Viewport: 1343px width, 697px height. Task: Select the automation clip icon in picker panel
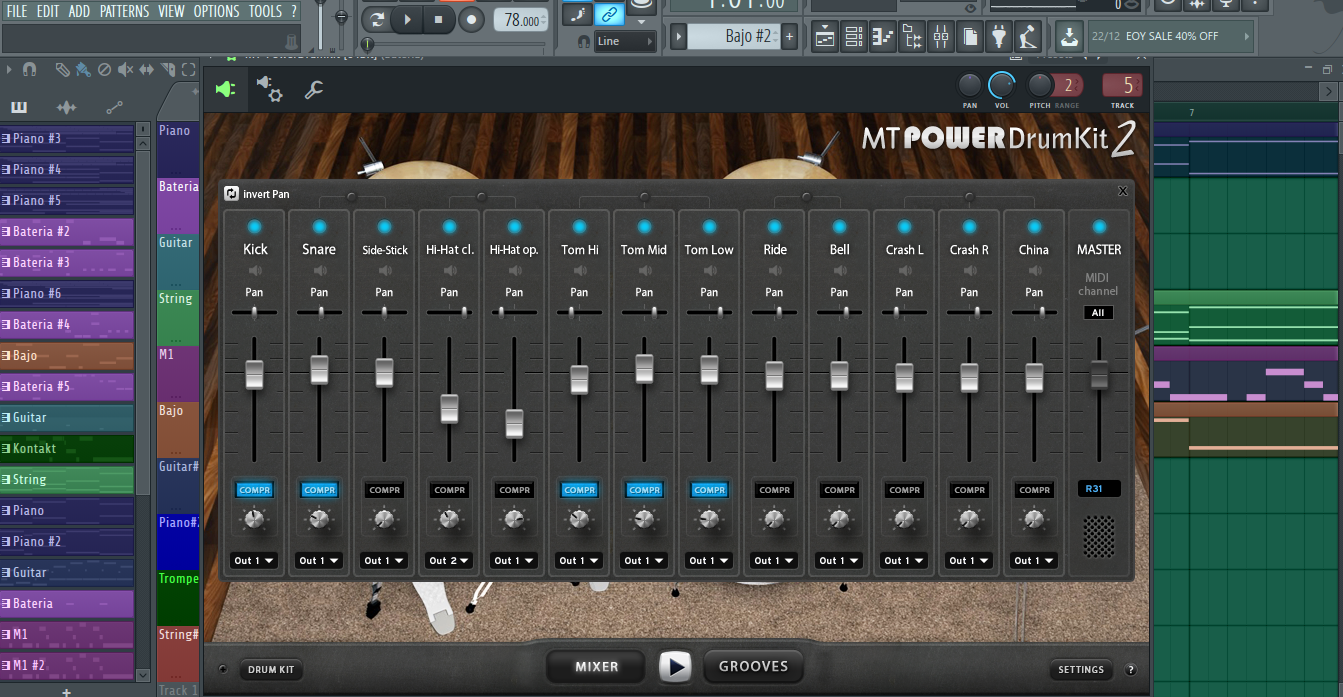point(114,108)
